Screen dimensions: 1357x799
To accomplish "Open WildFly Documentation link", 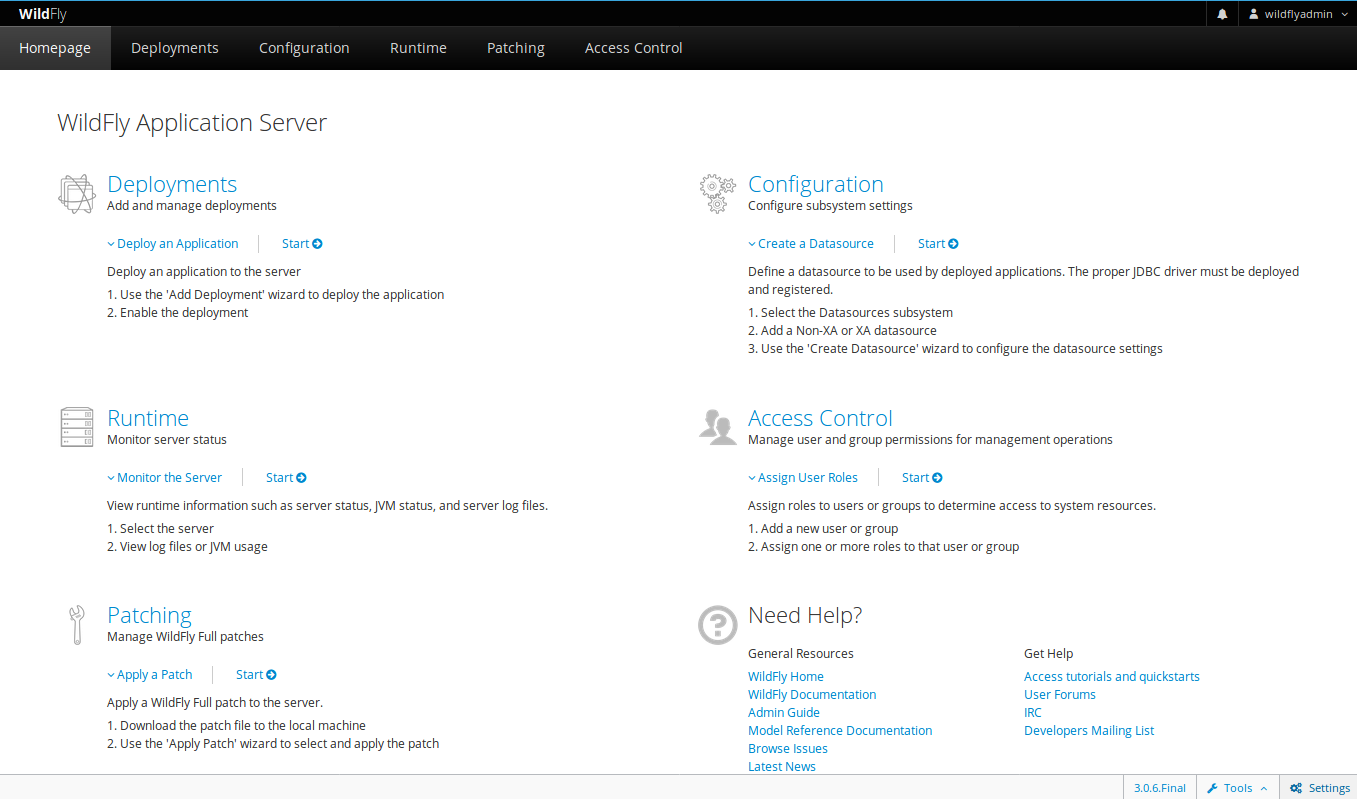I will click(x=812, y=694).
